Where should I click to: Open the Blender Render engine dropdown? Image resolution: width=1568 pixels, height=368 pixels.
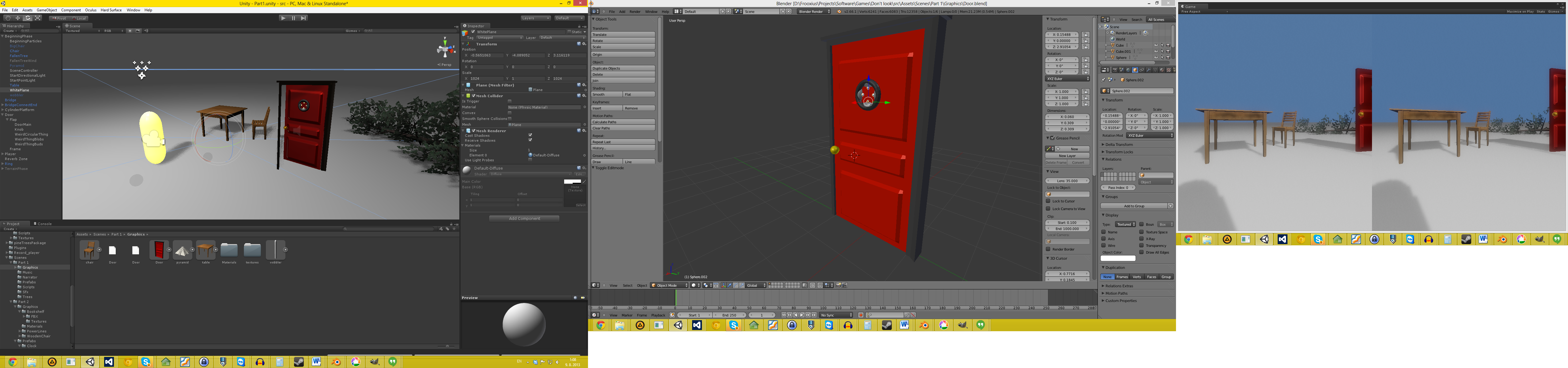pyautogui.click(x=814, y=12)
